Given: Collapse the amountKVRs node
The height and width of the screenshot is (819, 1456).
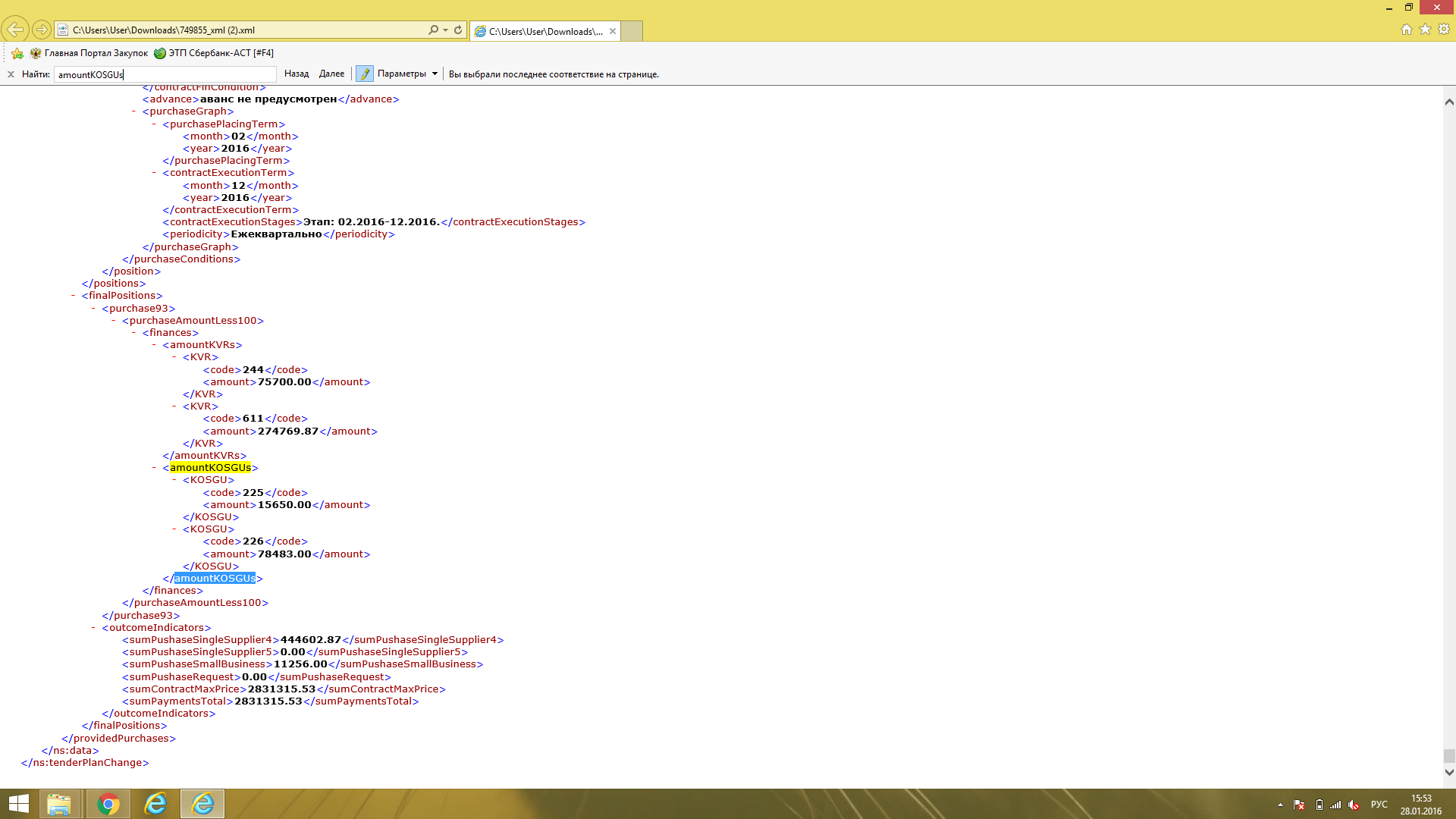Looking at the screenshot, I should click(154, 345).
